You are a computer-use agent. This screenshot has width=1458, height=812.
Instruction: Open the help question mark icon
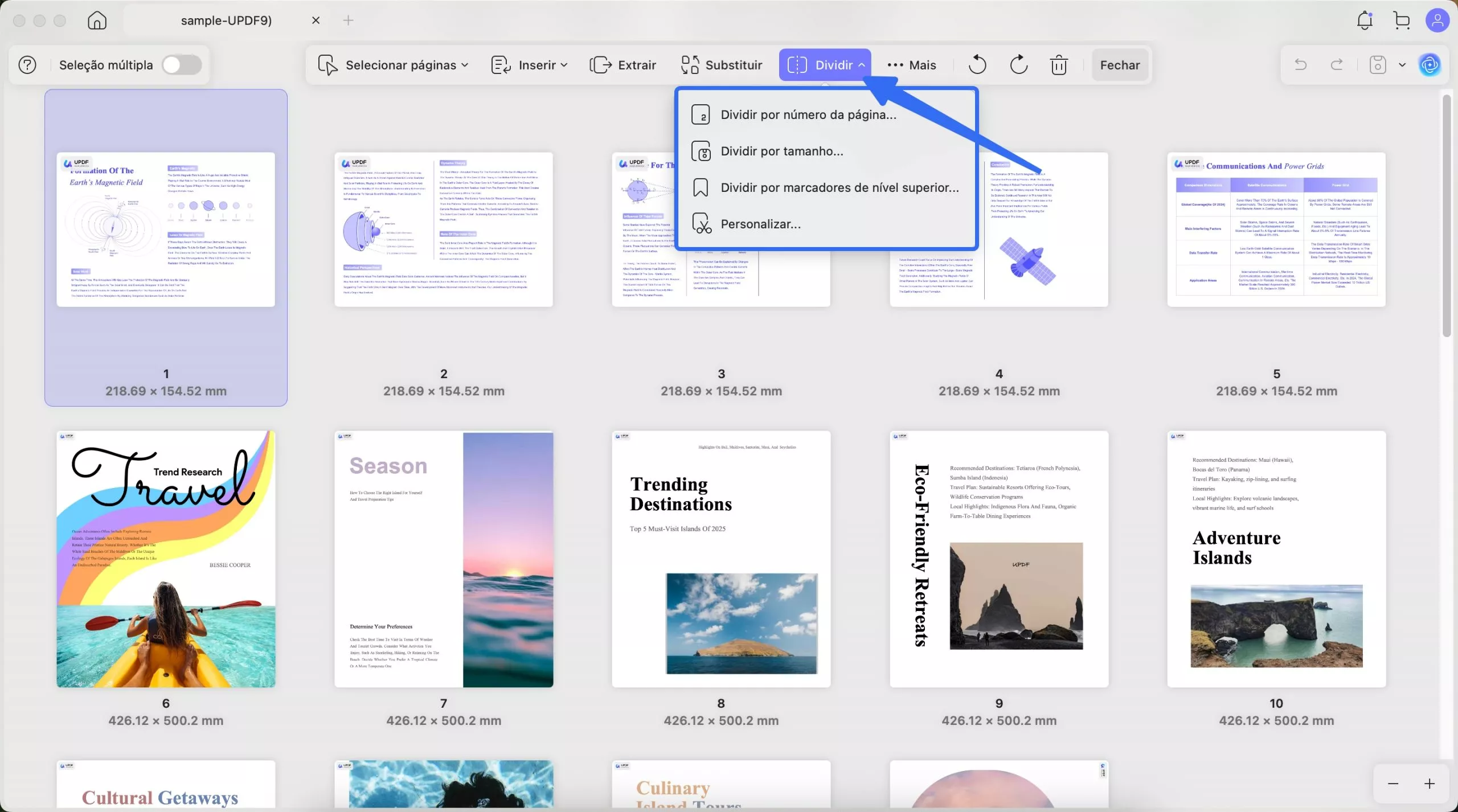27,65
